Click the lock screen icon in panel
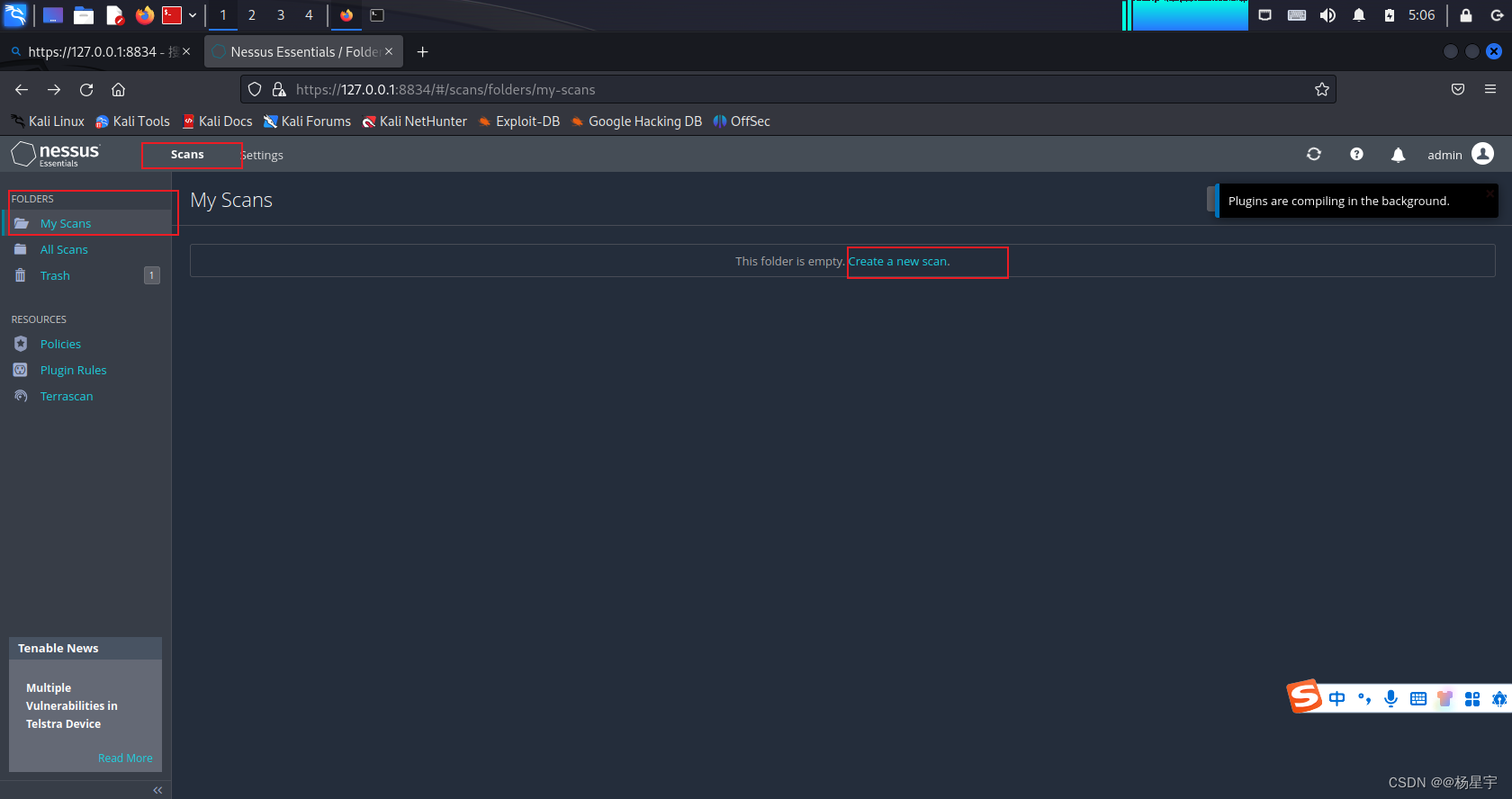Screen dimensions: 1512x799 click(1465, 14)
